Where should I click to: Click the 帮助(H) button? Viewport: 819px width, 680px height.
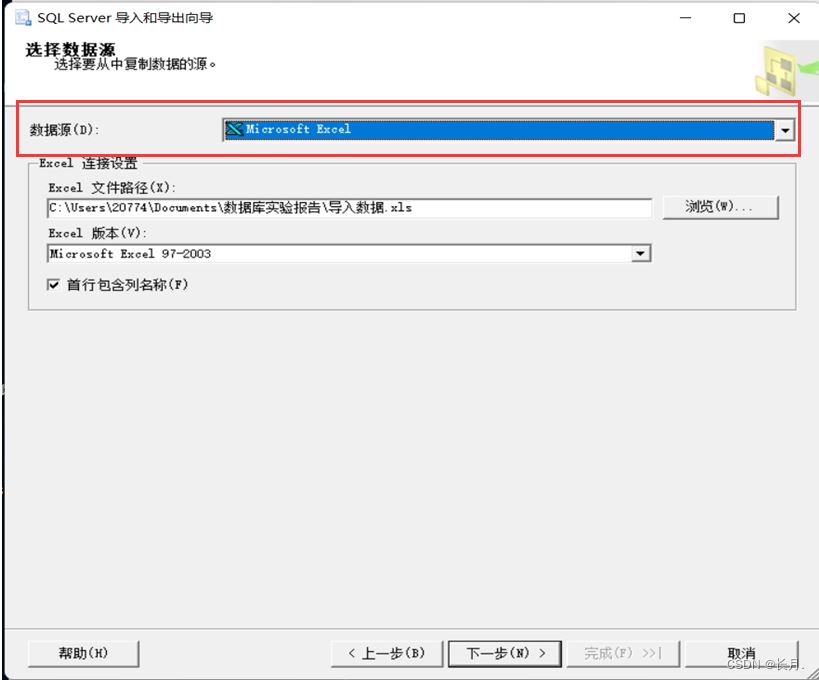(x=84, y=653)
